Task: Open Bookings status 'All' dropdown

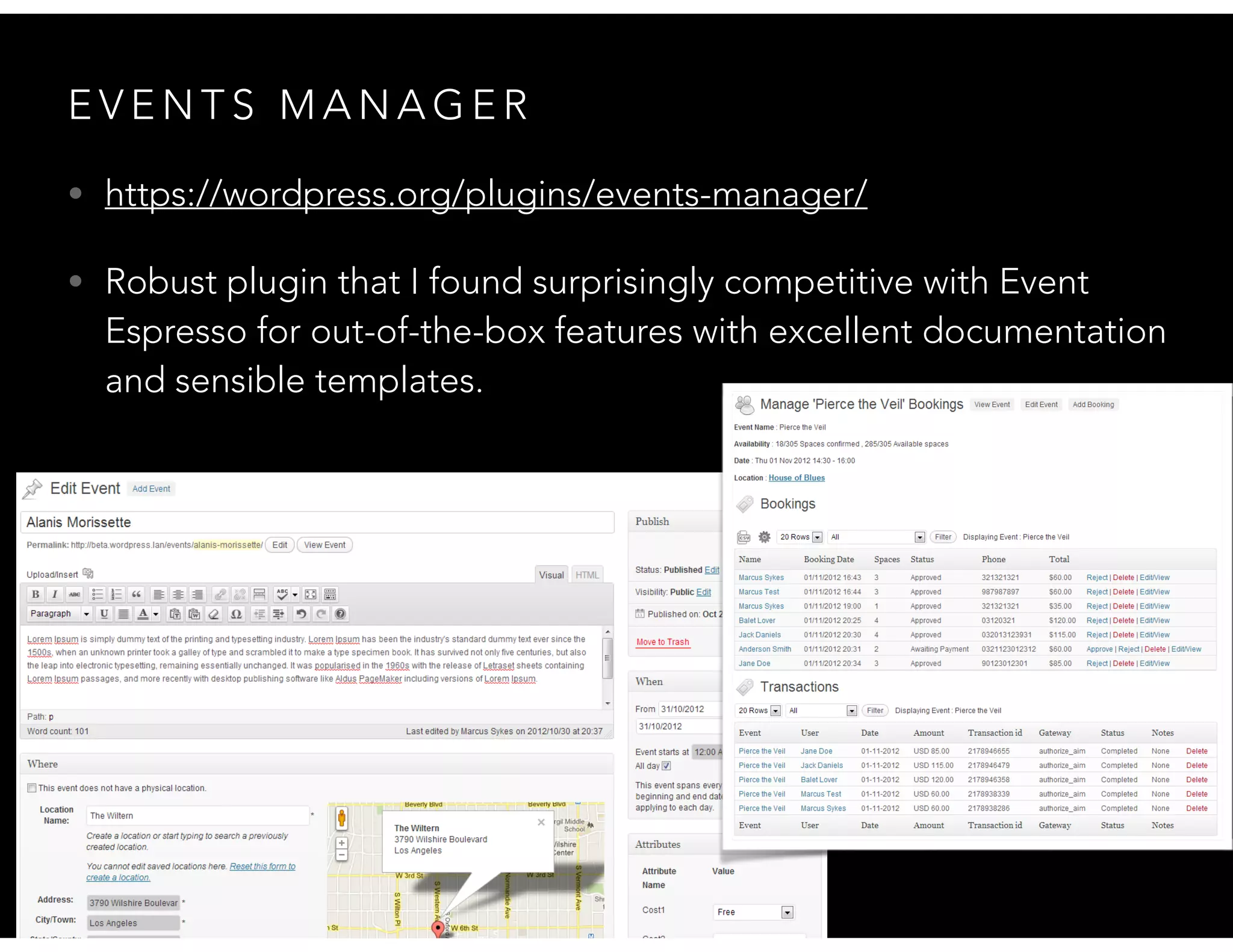Action: click(x=876, y=537)
